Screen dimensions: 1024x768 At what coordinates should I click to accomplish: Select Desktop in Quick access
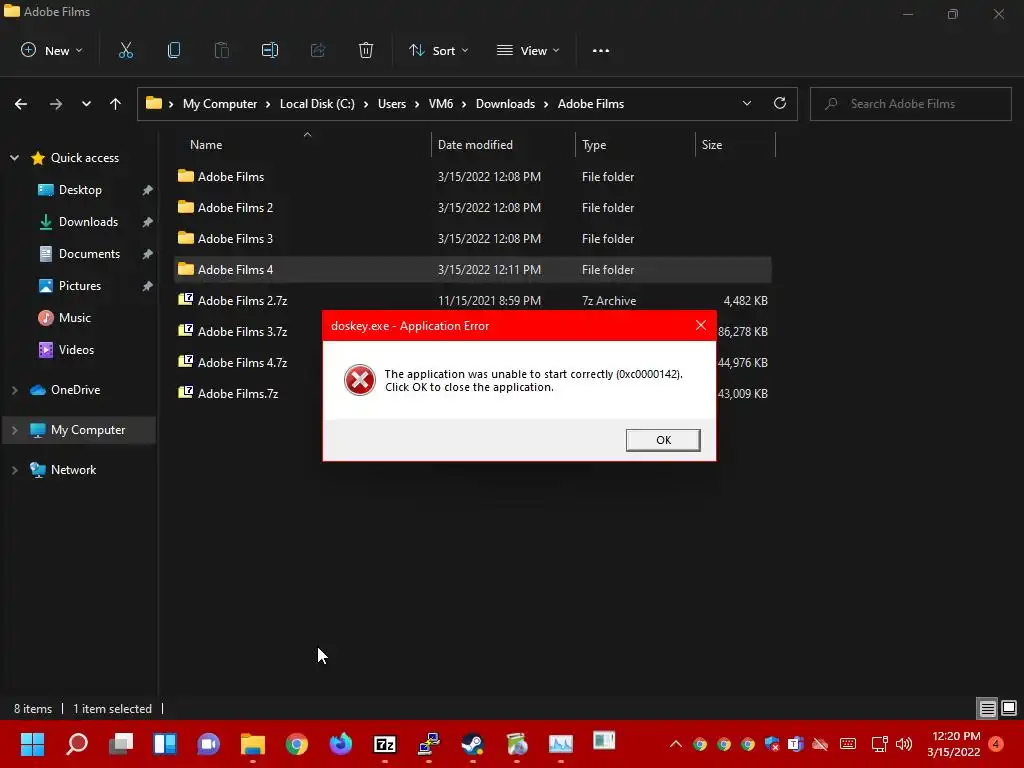click(80, 189)
